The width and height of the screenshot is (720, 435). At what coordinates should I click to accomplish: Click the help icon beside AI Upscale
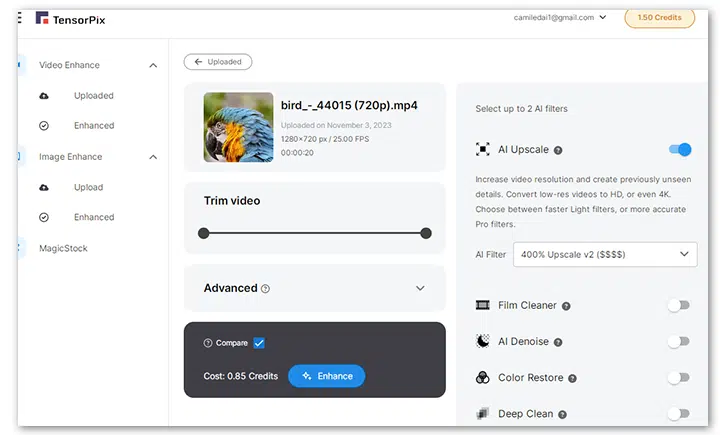558,151
